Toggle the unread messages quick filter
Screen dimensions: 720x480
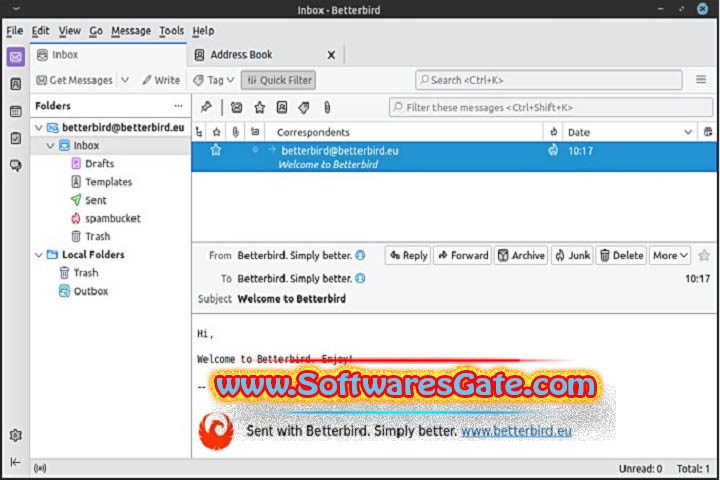point(236,107)
